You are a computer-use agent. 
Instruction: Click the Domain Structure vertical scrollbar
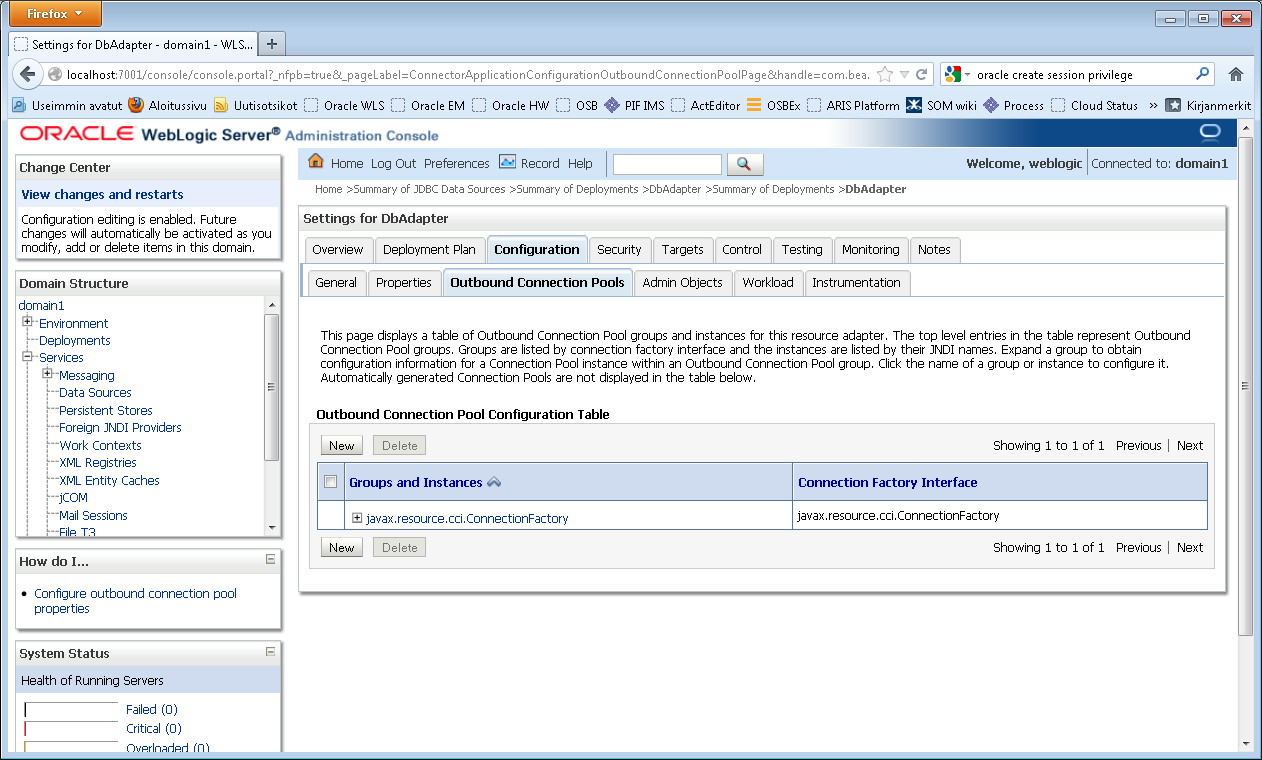272,415
